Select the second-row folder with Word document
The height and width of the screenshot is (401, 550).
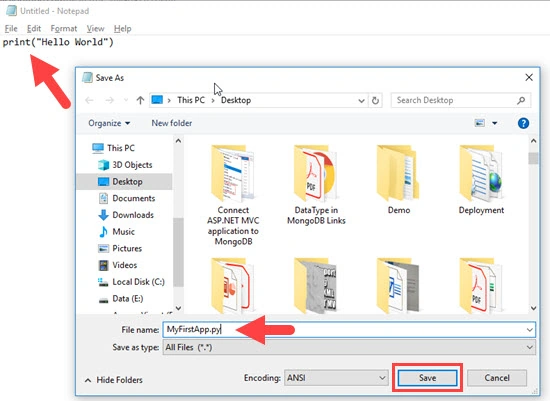tap(398, 286)
